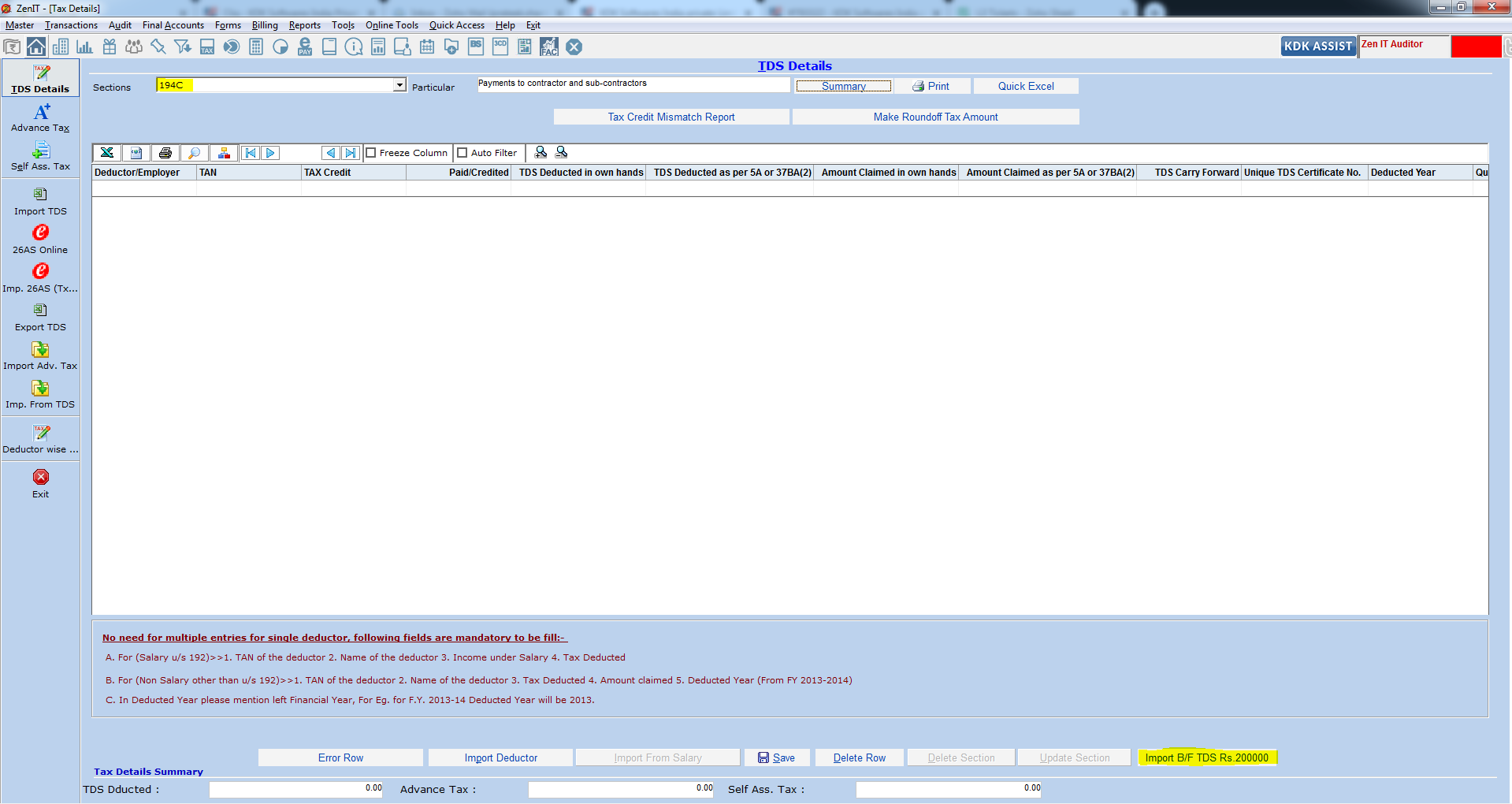Enable the Freeze Column checkbox

(x=371, y=153)
